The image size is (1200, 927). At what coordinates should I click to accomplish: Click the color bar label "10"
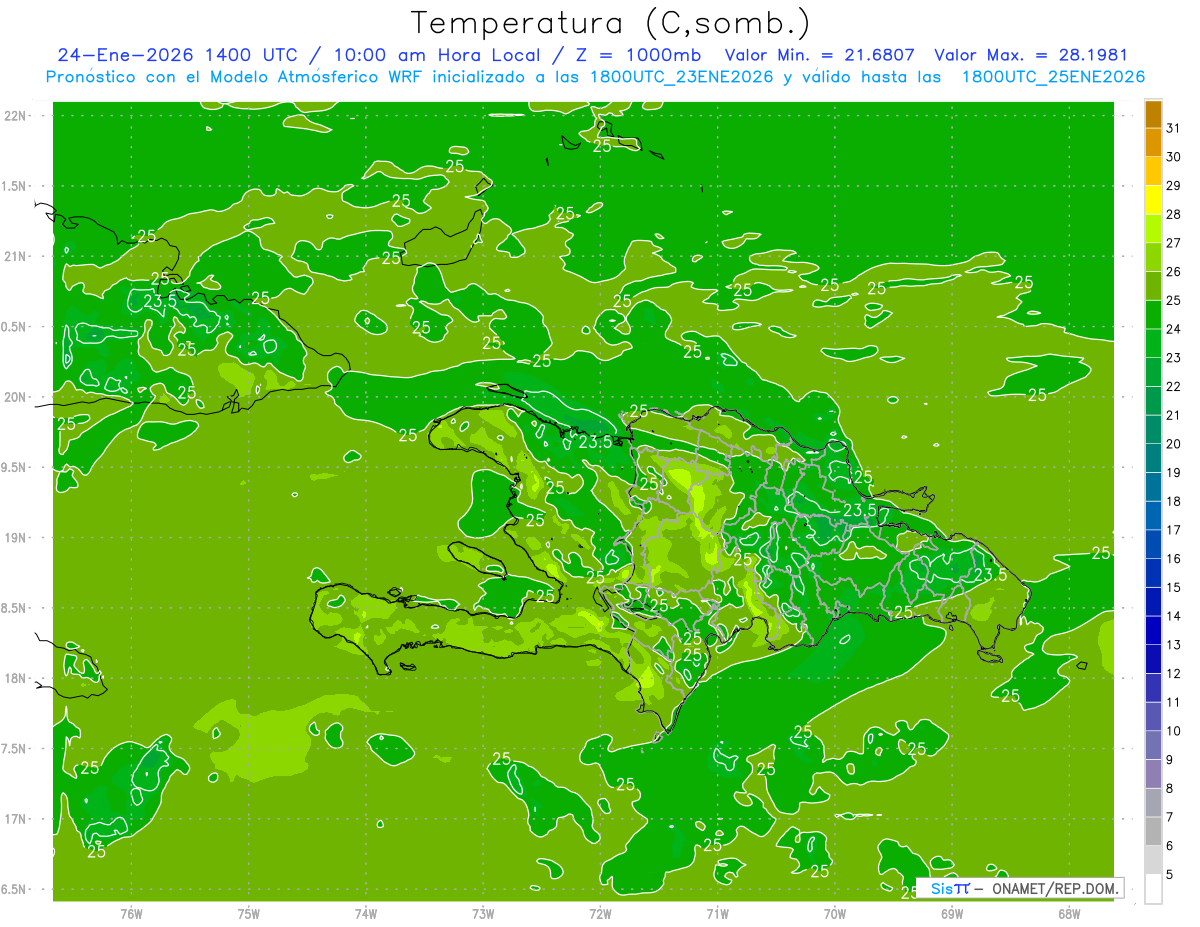[1174, 731]
